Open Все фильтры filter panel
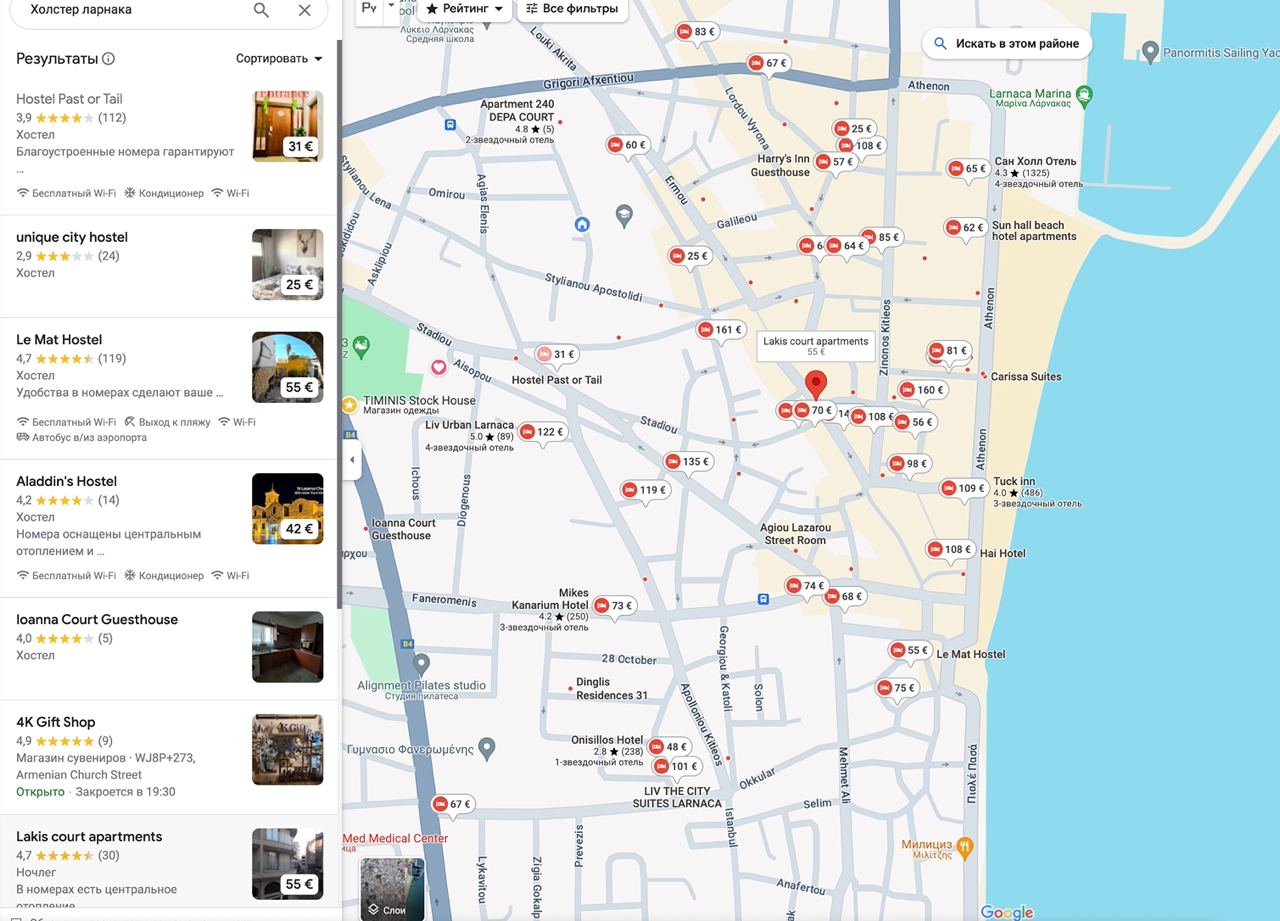 (573, 9)
